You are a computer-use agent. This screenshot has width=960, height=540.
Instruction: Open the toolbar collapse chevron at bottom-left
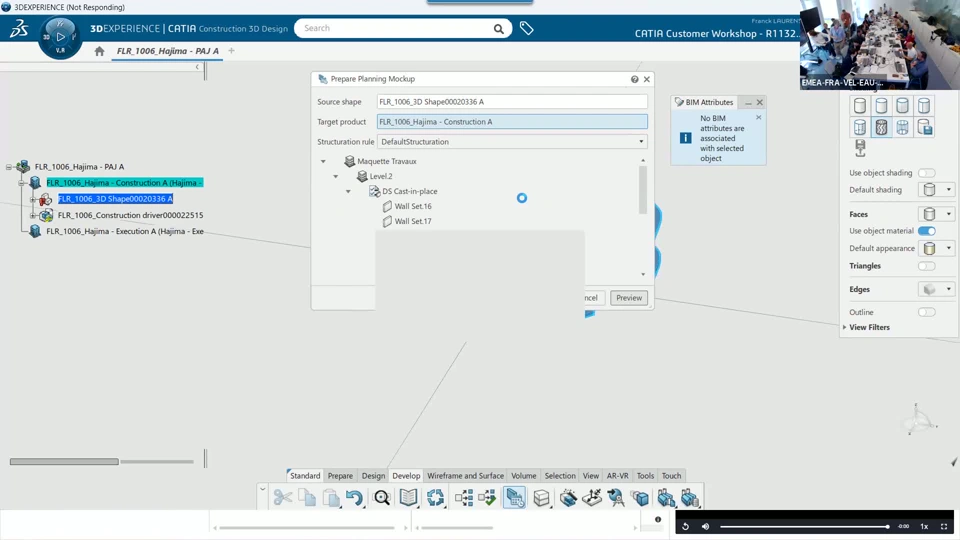pyautogui.click(x=262, y=489)
